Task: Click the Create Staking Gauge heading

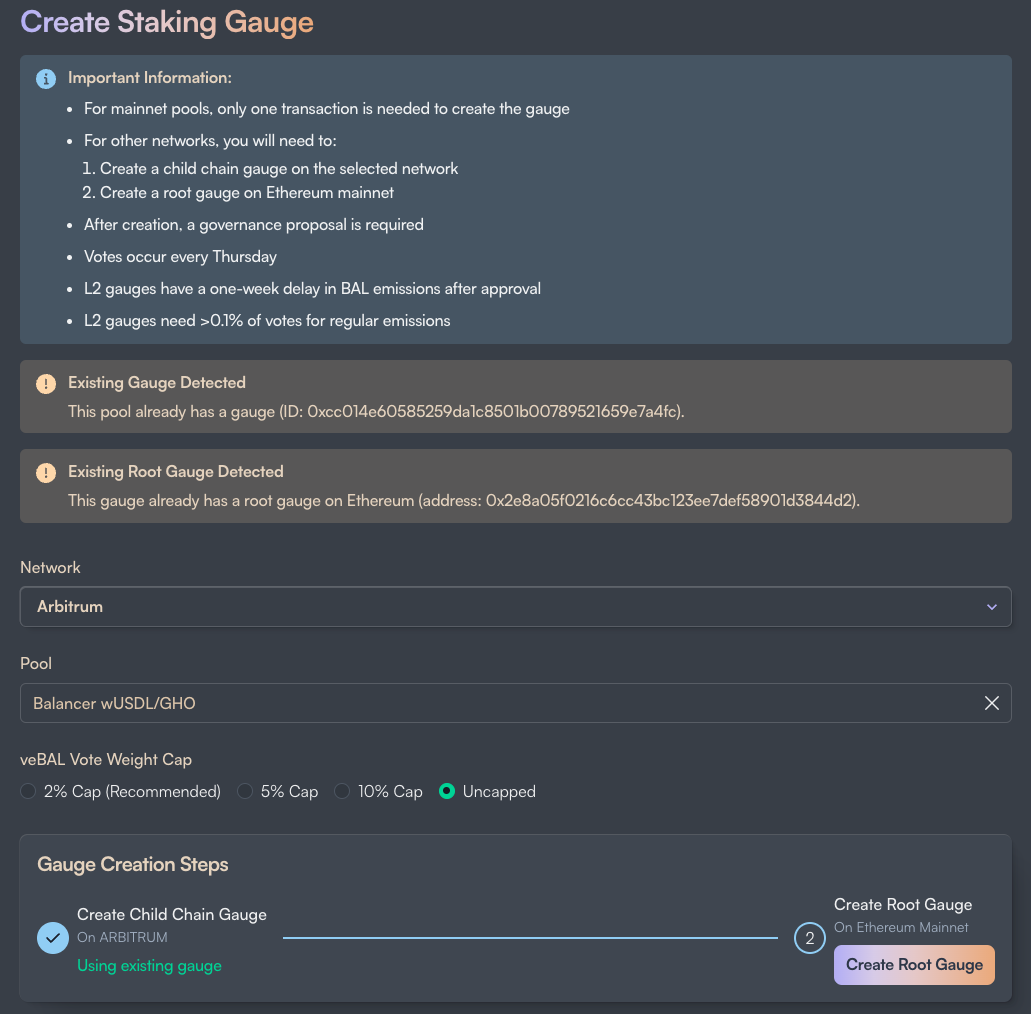Action: click(x=167, y=22)
